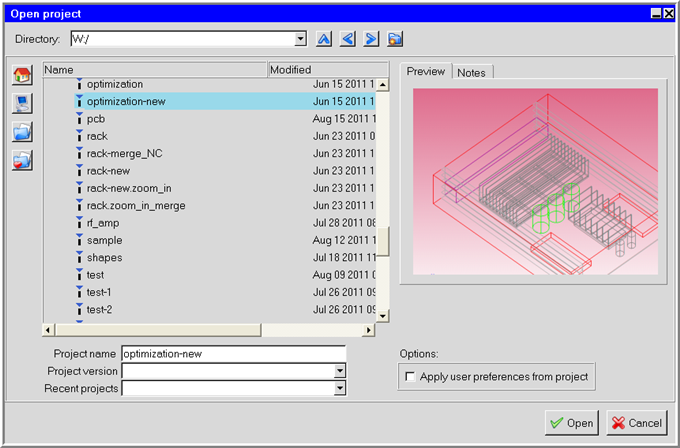Select the rack-new.zoom_in project
680x448 pixels.
(x=225, y=188)
